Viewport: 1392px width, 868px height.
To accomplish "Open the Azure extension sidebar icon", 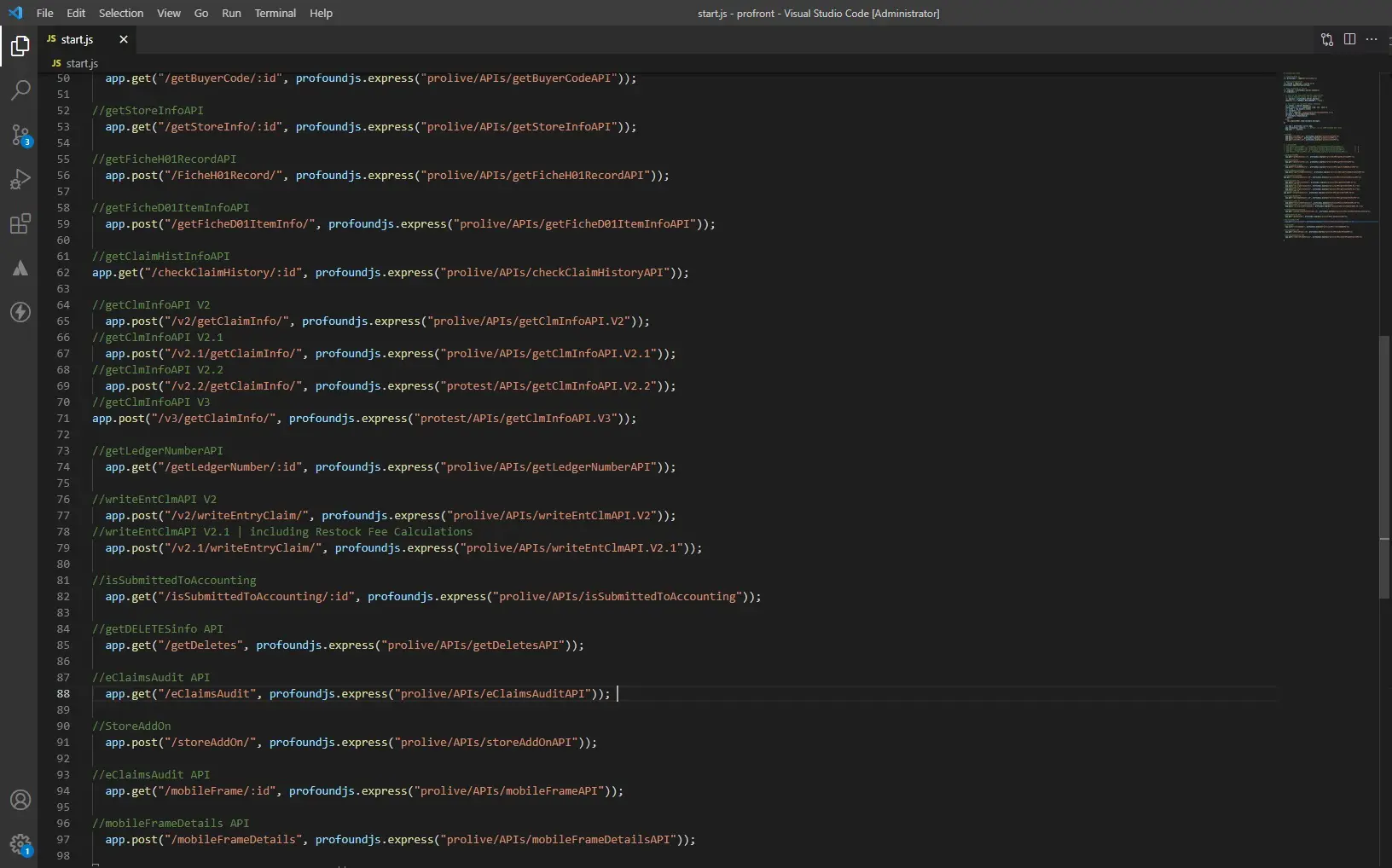I will [20, 268].
